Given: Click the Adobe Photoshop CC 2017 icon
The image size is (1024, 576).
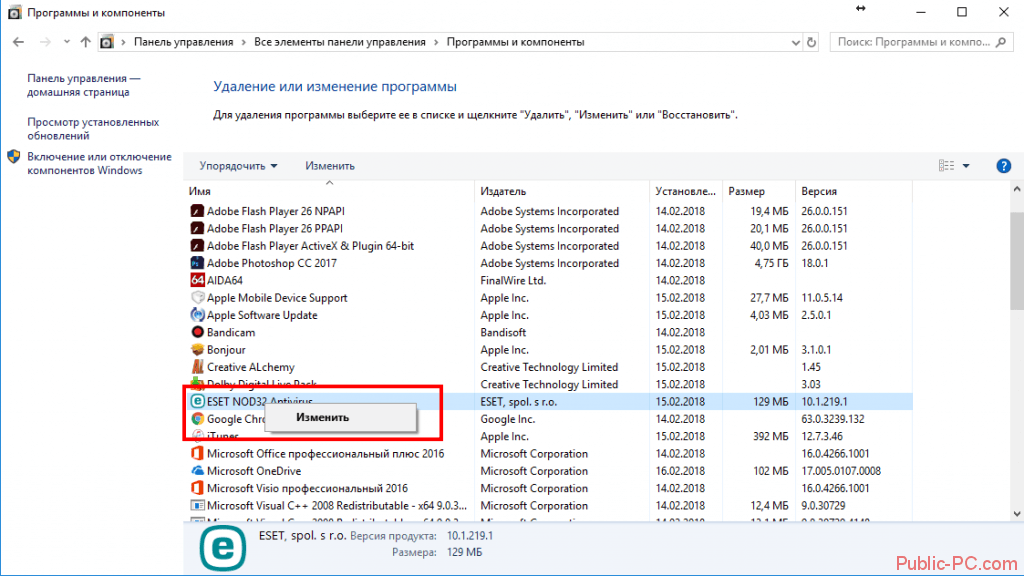Looking at the screenshot, I should click(x=197, y=263).
